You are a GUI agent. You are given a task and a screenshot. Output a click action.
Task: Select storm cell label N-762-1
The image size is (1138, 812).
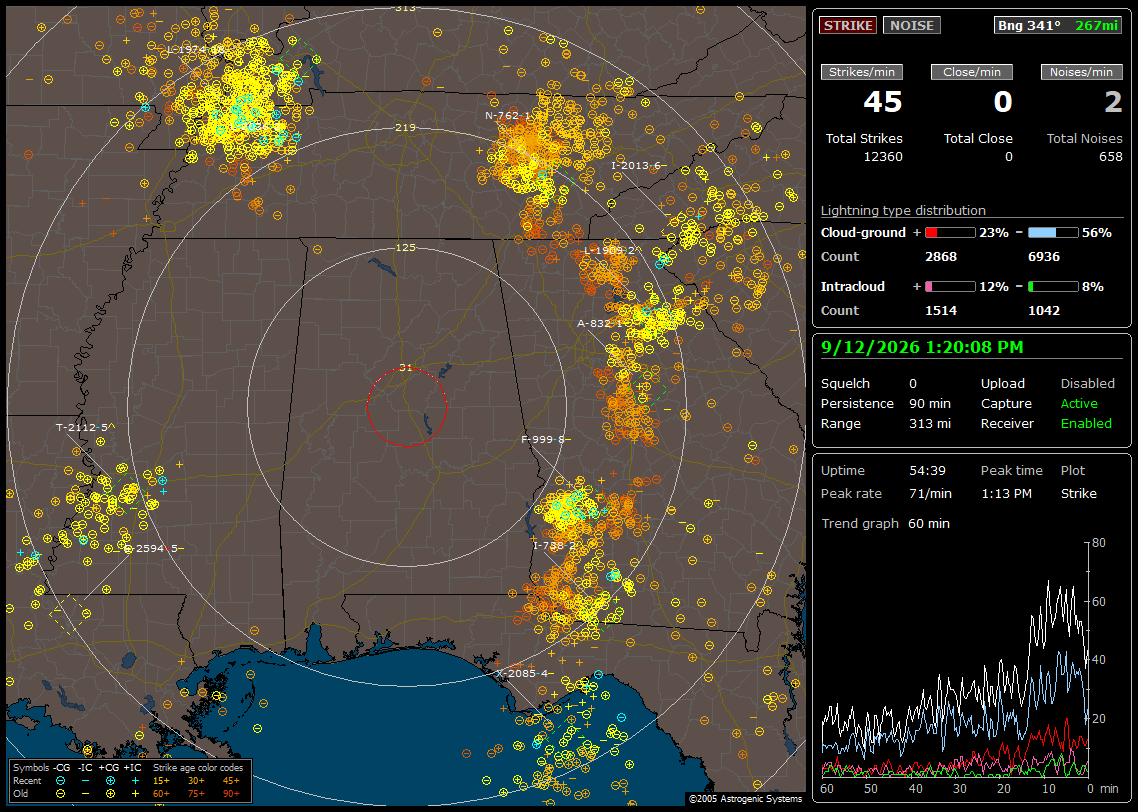coord(507,115)
